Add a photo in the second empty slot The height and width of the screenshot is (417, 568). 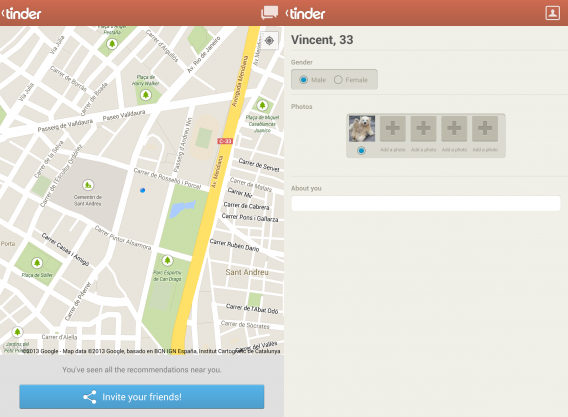tap(423, 128)
